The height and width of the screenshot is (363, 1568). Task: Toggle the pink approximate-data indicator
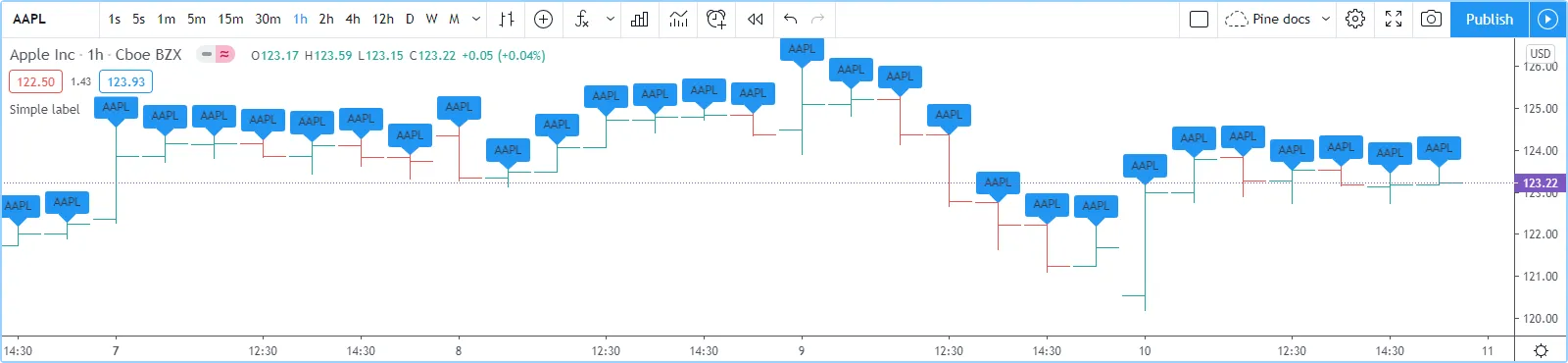pos(225,55)
